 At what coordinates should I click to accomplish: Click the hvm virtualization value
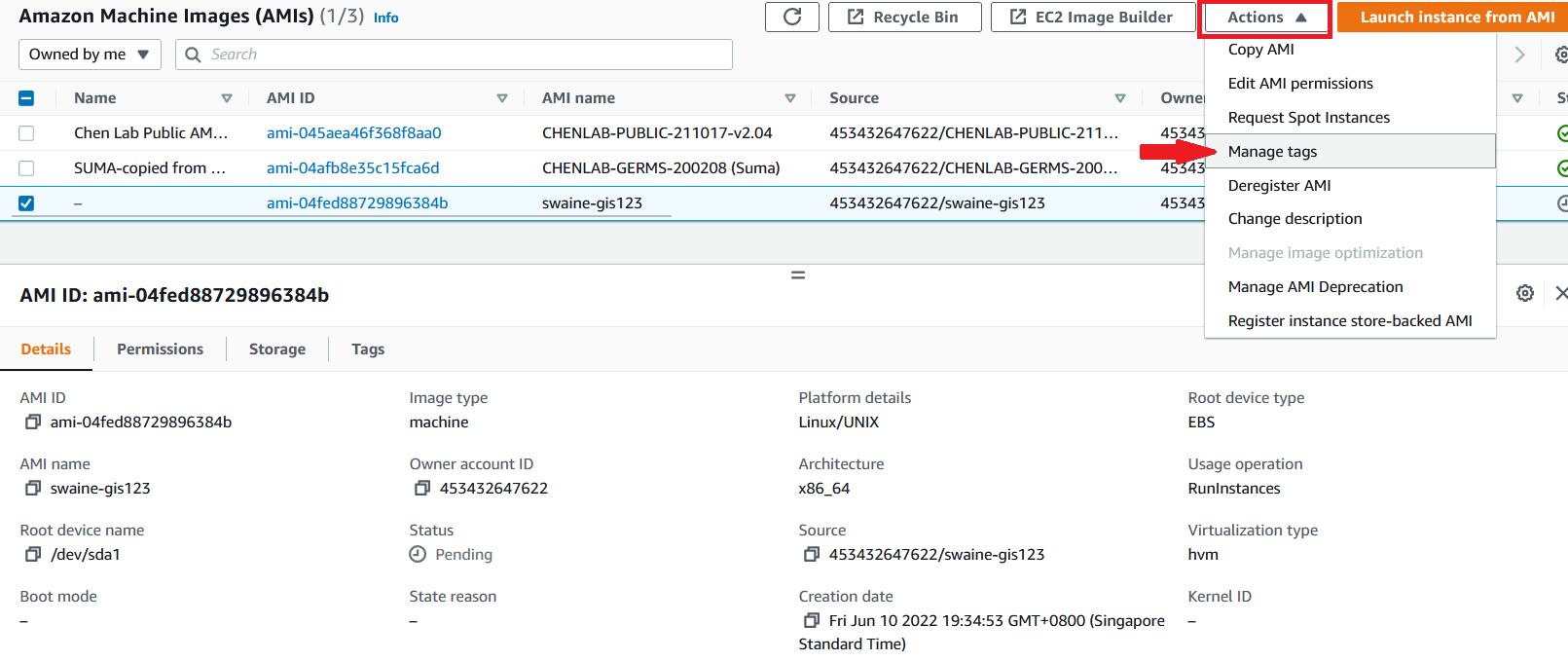pos(1203,554)
